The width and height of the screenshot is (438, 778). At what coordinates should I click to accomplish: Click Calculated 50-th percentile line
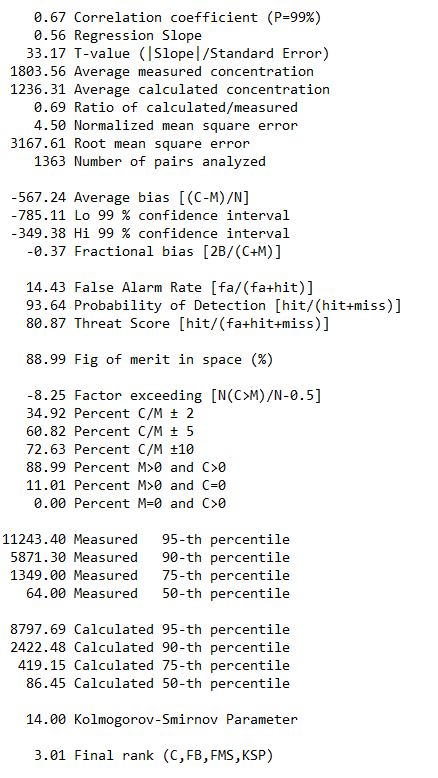tap(158, 683)
